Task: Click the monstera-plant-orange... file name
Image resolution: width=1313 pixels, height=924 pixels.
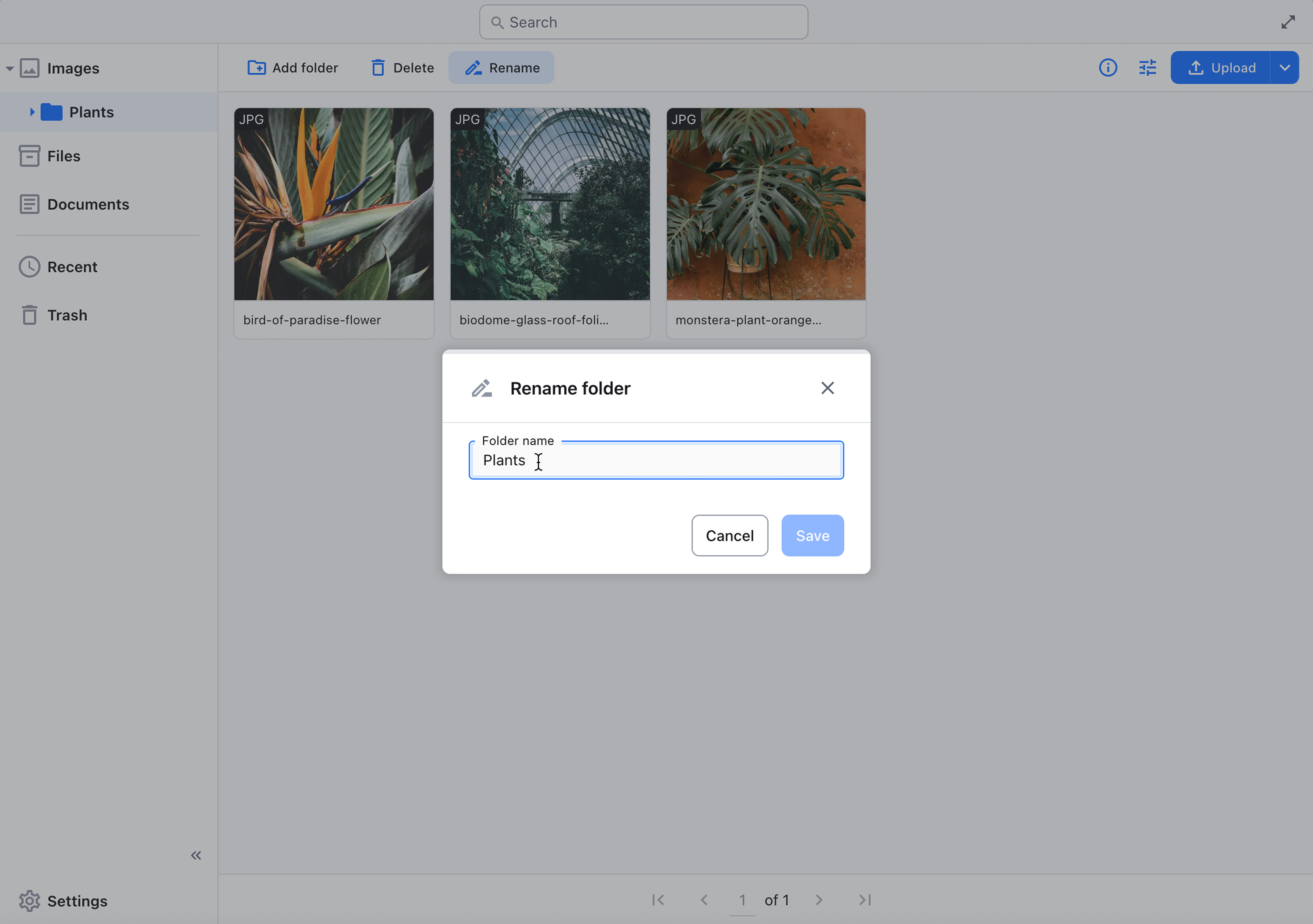Action: click(748, 320)
